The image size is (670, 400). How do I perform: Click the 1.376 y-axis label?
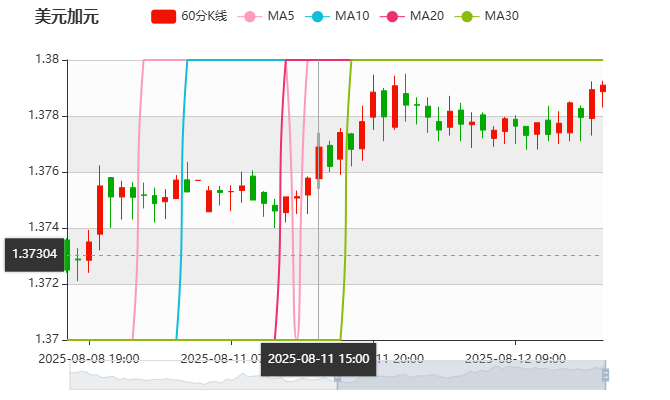(46, 172)
